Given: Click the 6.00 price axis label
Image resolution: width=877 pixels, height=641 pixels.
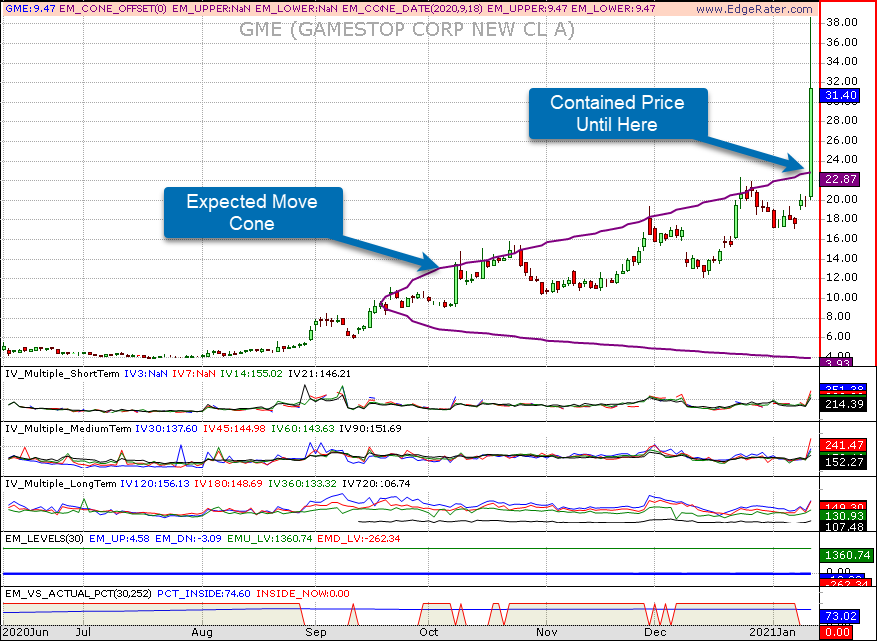Looking at the screenshot, I should point(838,336).
